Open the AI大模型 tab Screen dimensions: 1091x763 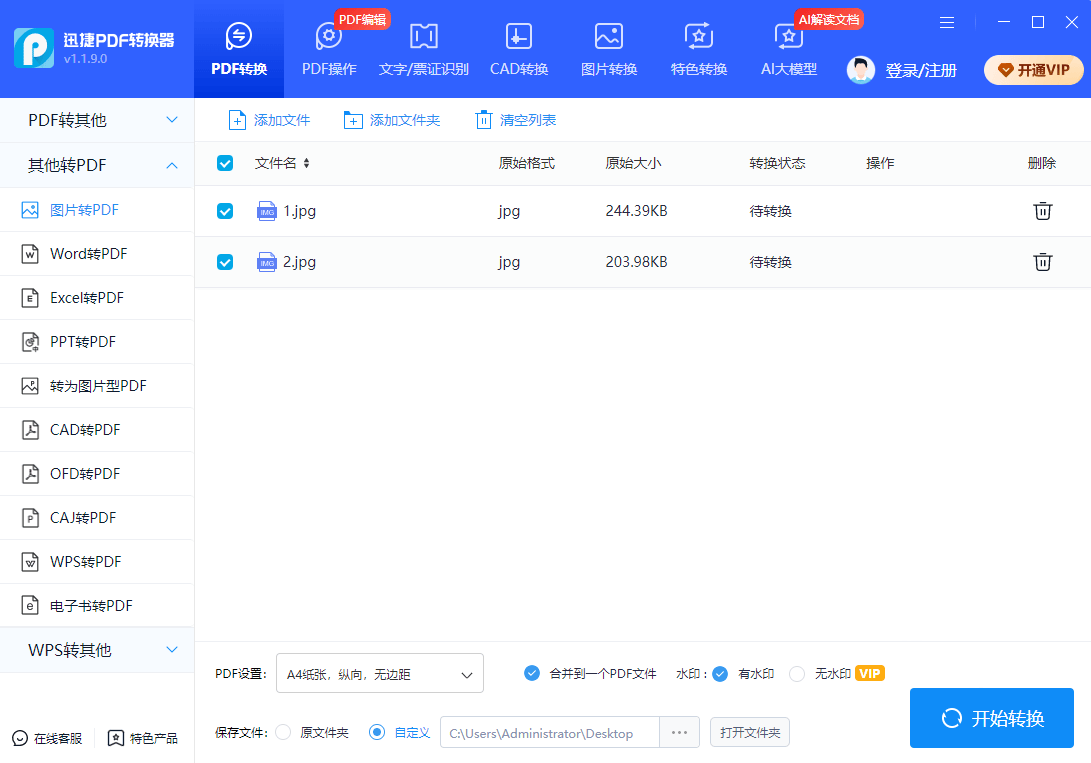pos(788,49)
